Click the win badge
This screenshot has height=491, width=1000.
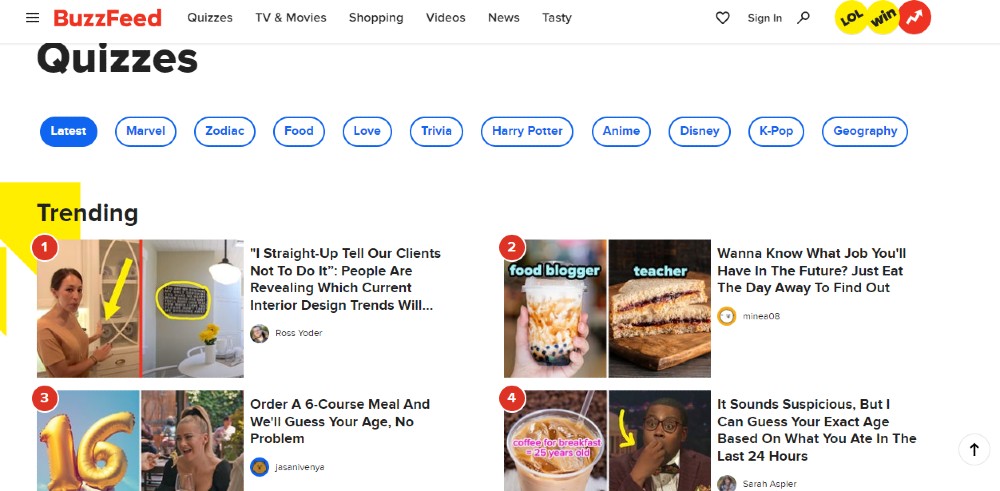coord(883,18)
